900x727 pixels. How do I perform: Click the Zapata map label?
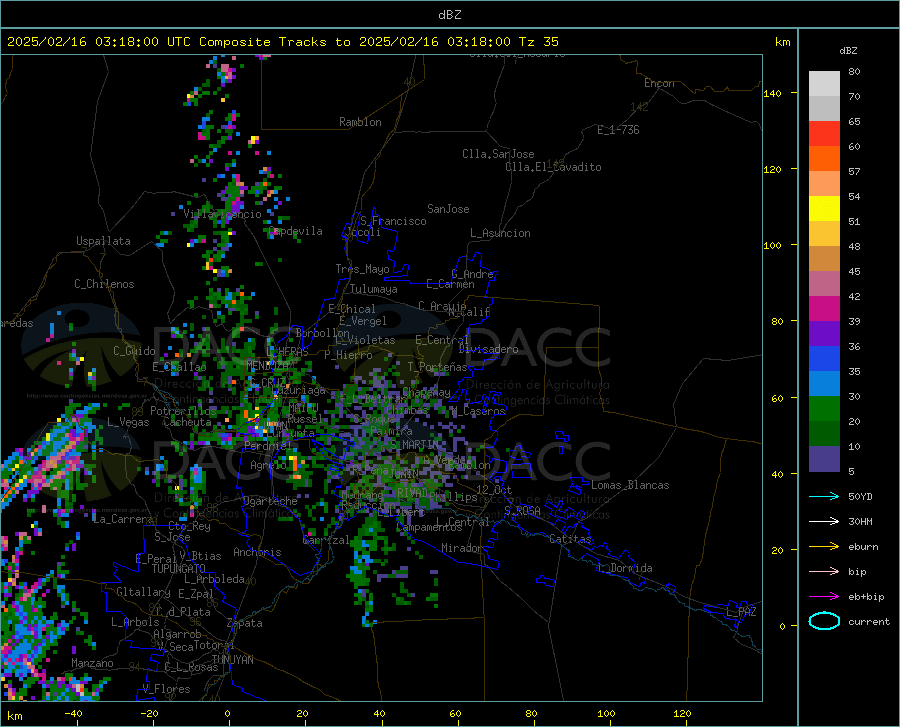[245, 623]
